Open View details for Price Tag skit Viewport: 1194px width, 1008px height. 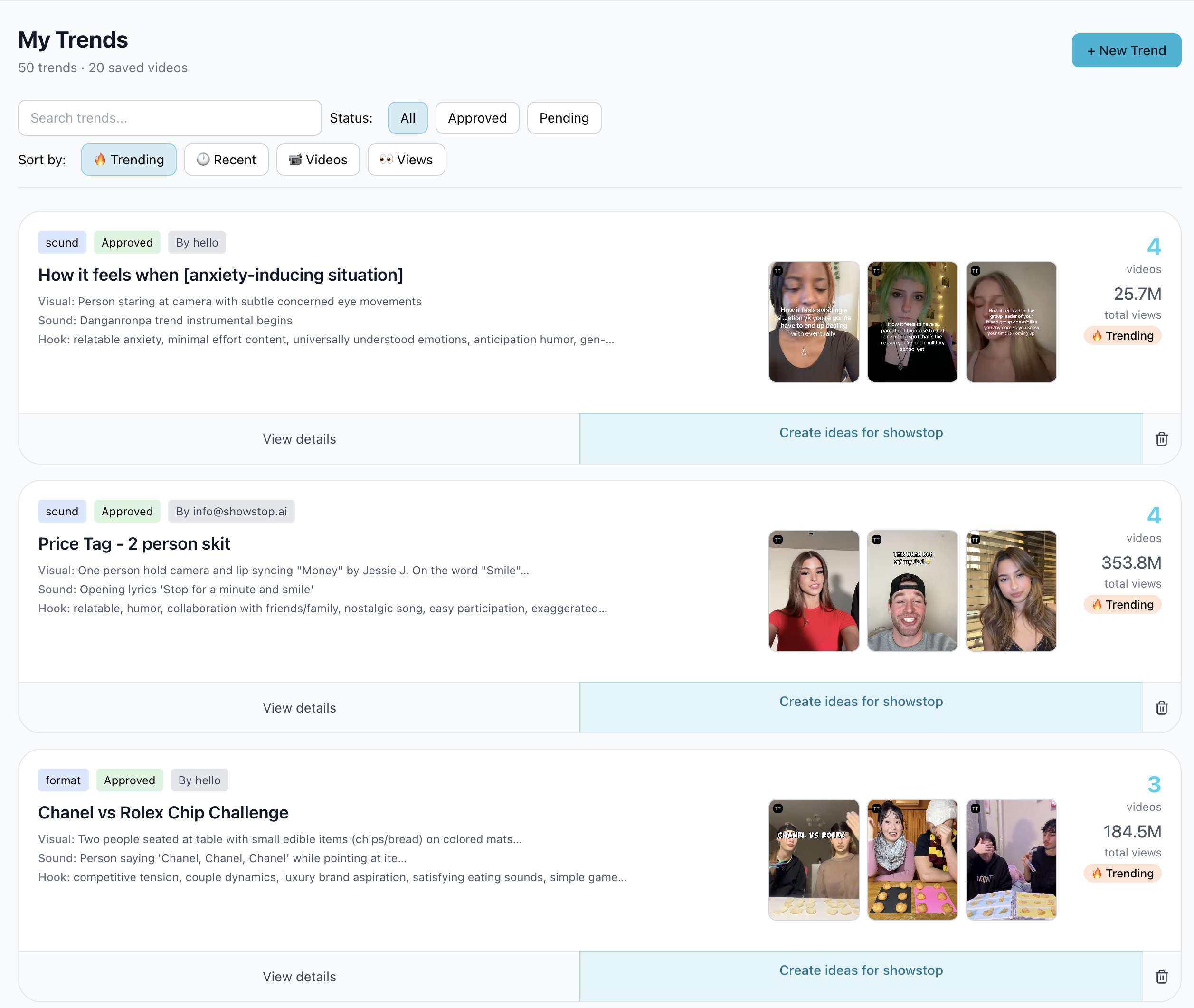click(x=299, y=707)
